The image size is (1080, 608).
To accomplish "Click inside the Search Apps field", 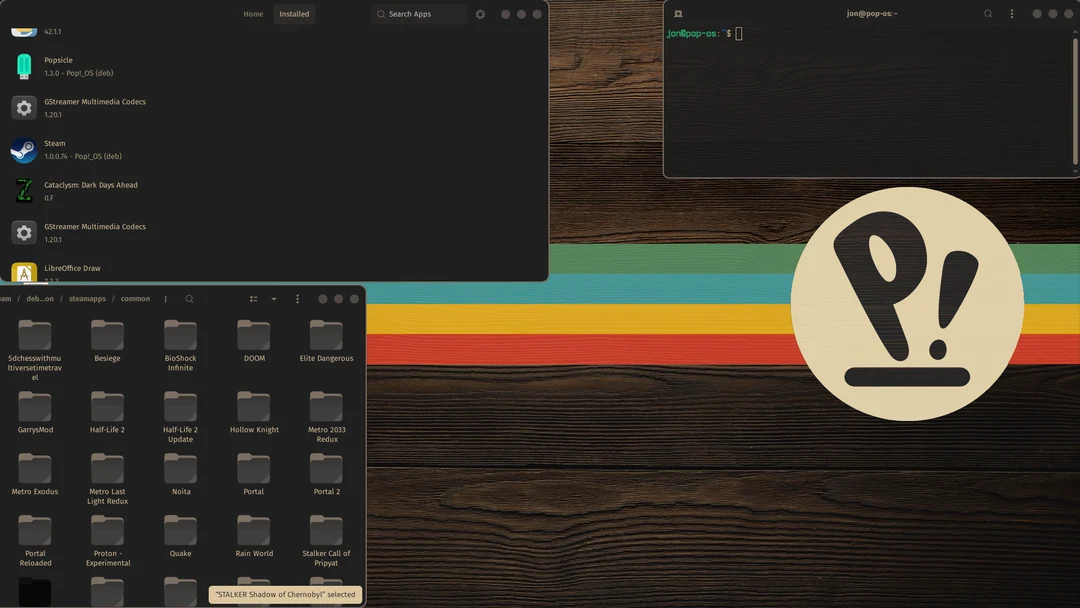I will tap(417, 14).
